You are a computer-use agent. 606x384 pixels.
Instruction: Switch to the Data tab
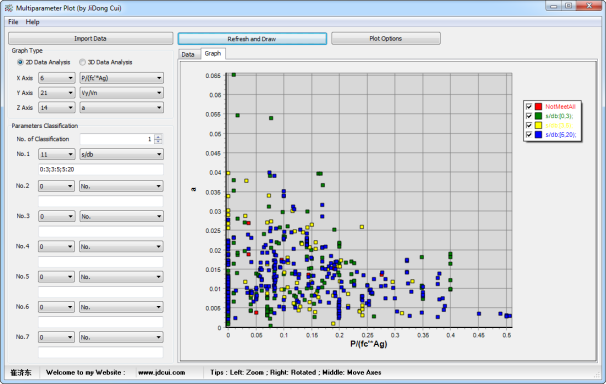[x=188, y=54]
